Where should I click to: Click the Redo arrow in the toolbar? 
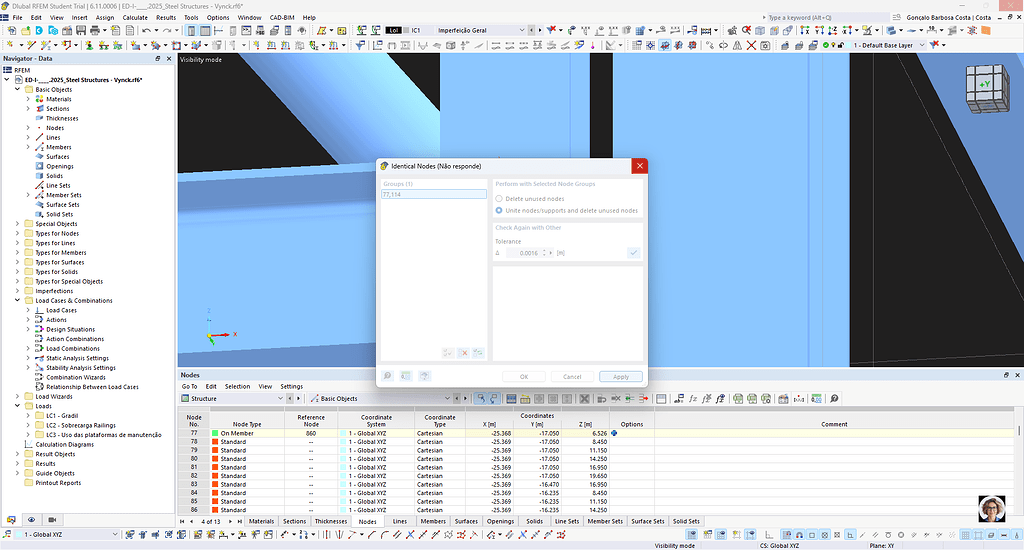coord(167,30)
